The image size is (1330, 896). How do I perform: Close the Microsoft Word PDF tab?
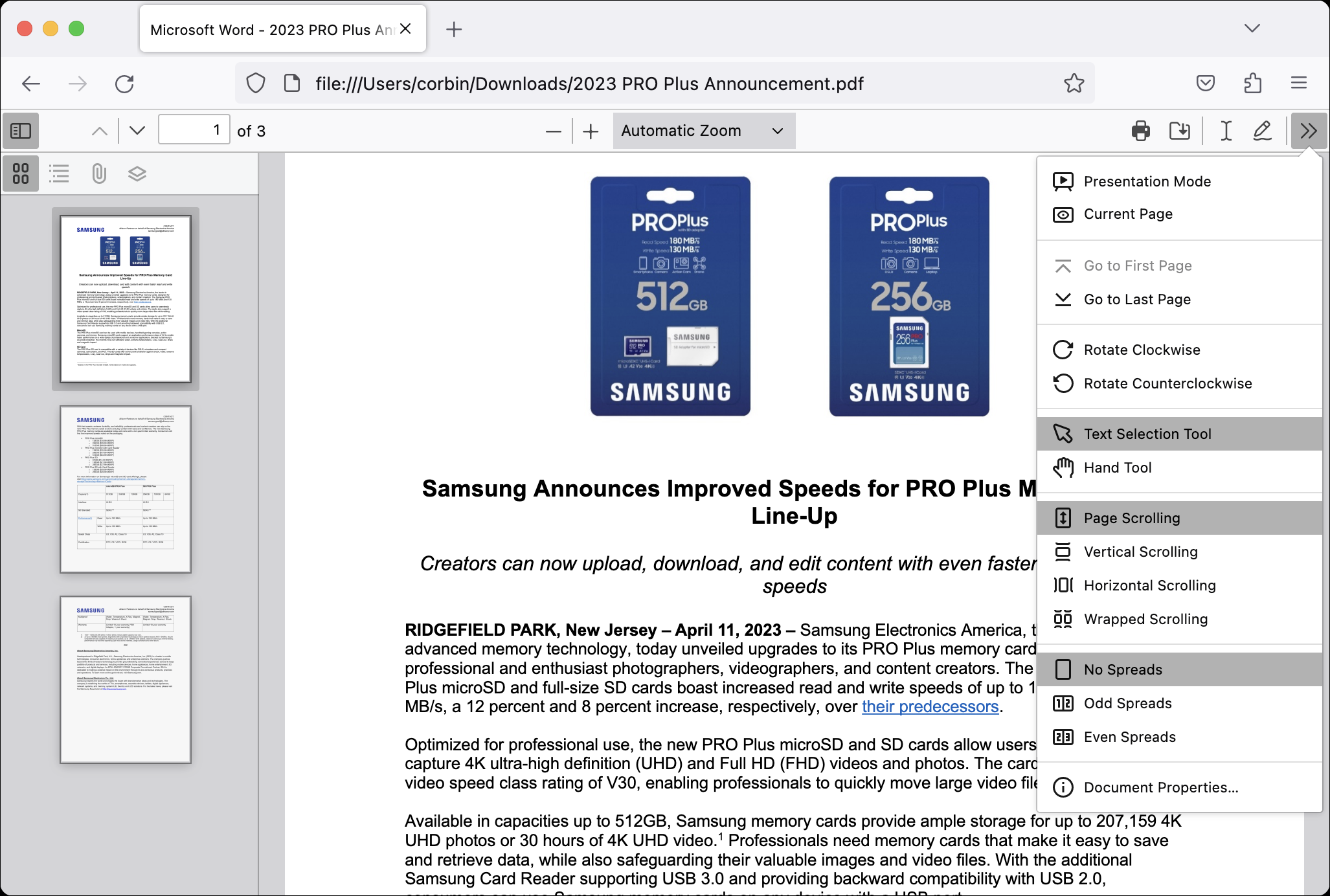(x=406, y=28)
